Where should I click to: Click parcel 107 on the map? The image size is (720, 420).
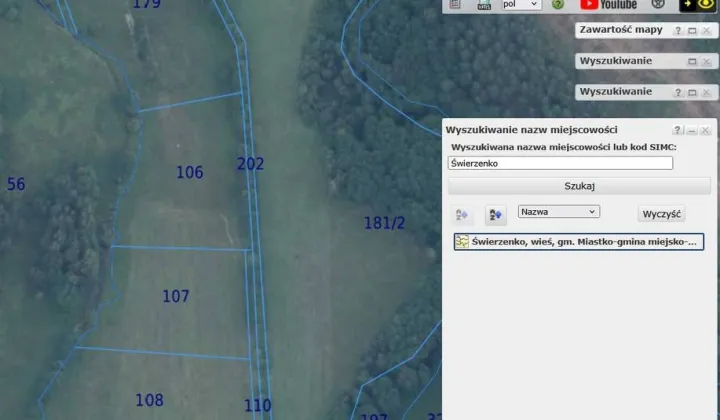(175, 297)
